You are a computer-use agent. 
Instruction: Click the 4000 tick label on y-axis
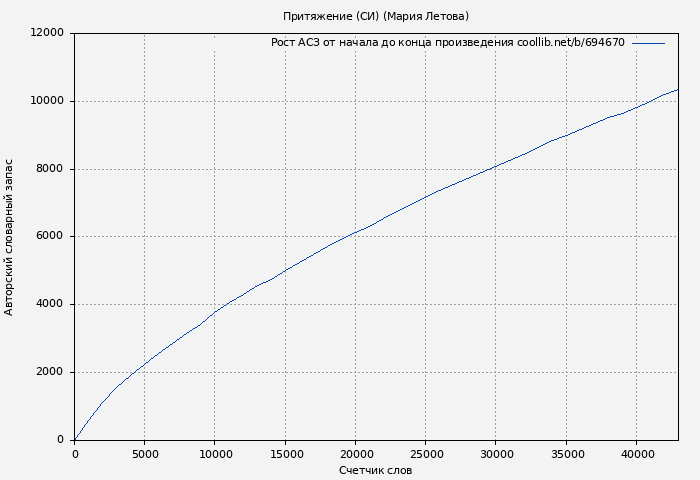click(x=50, y=304)
